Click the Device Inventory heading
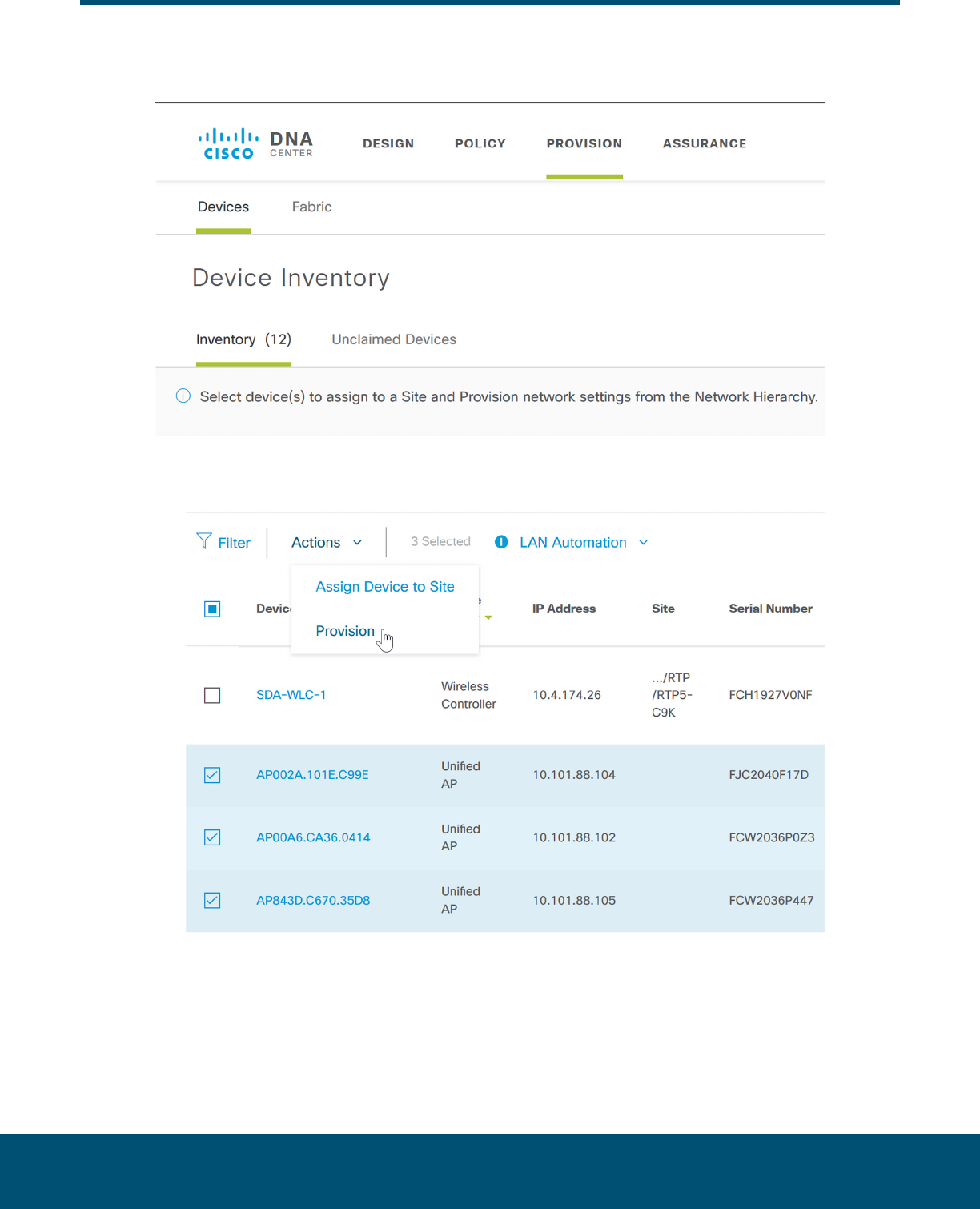The image size is (980, 1209). pyautogui.click(x=291, y=278)
